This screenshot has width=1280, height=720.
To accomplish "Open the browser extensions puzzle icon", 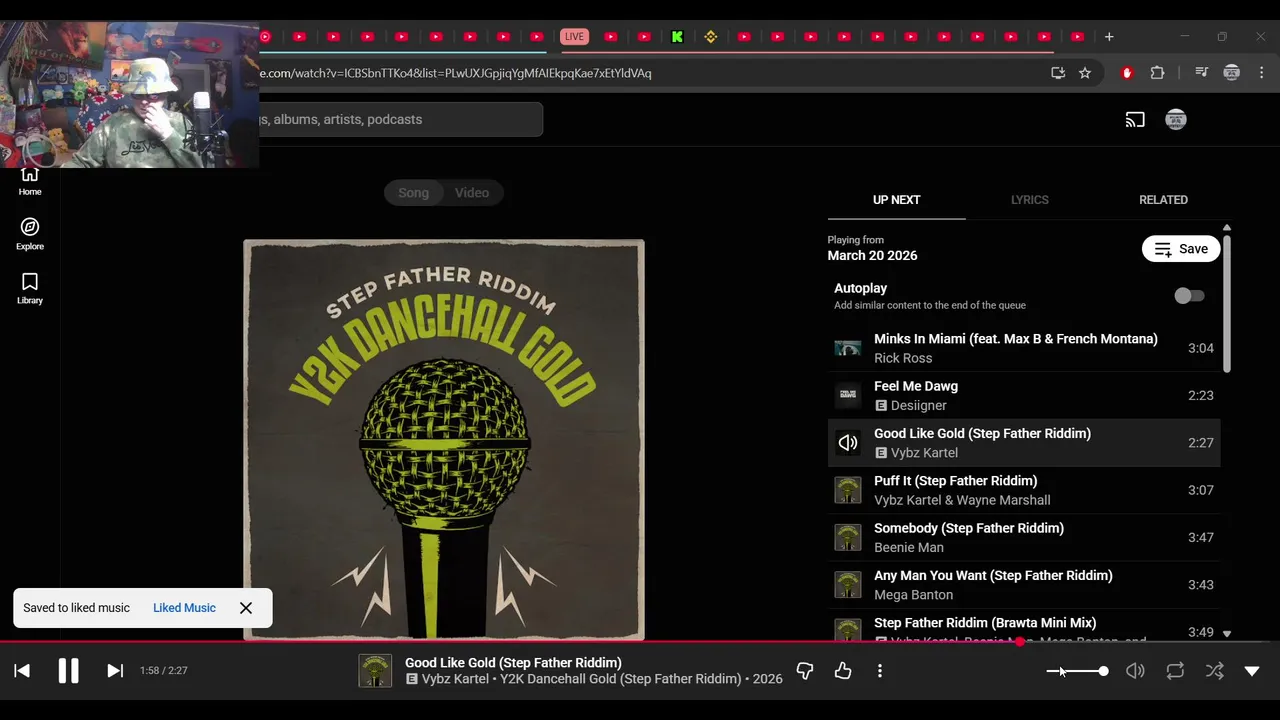I will coord(1157,73).
